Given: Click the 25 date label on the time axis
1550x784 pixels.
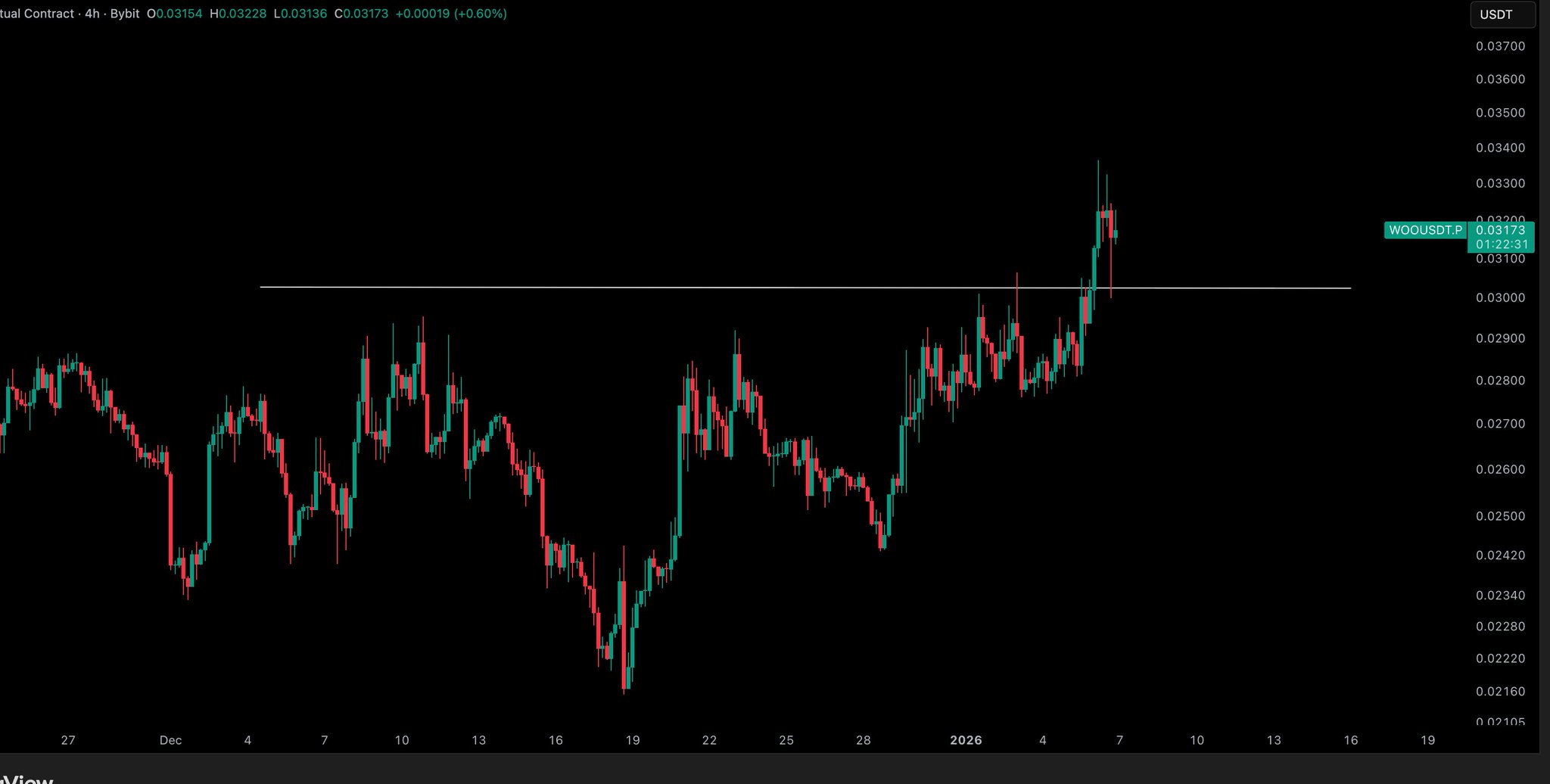Looking at the screenshot, I should coord(786,740).
